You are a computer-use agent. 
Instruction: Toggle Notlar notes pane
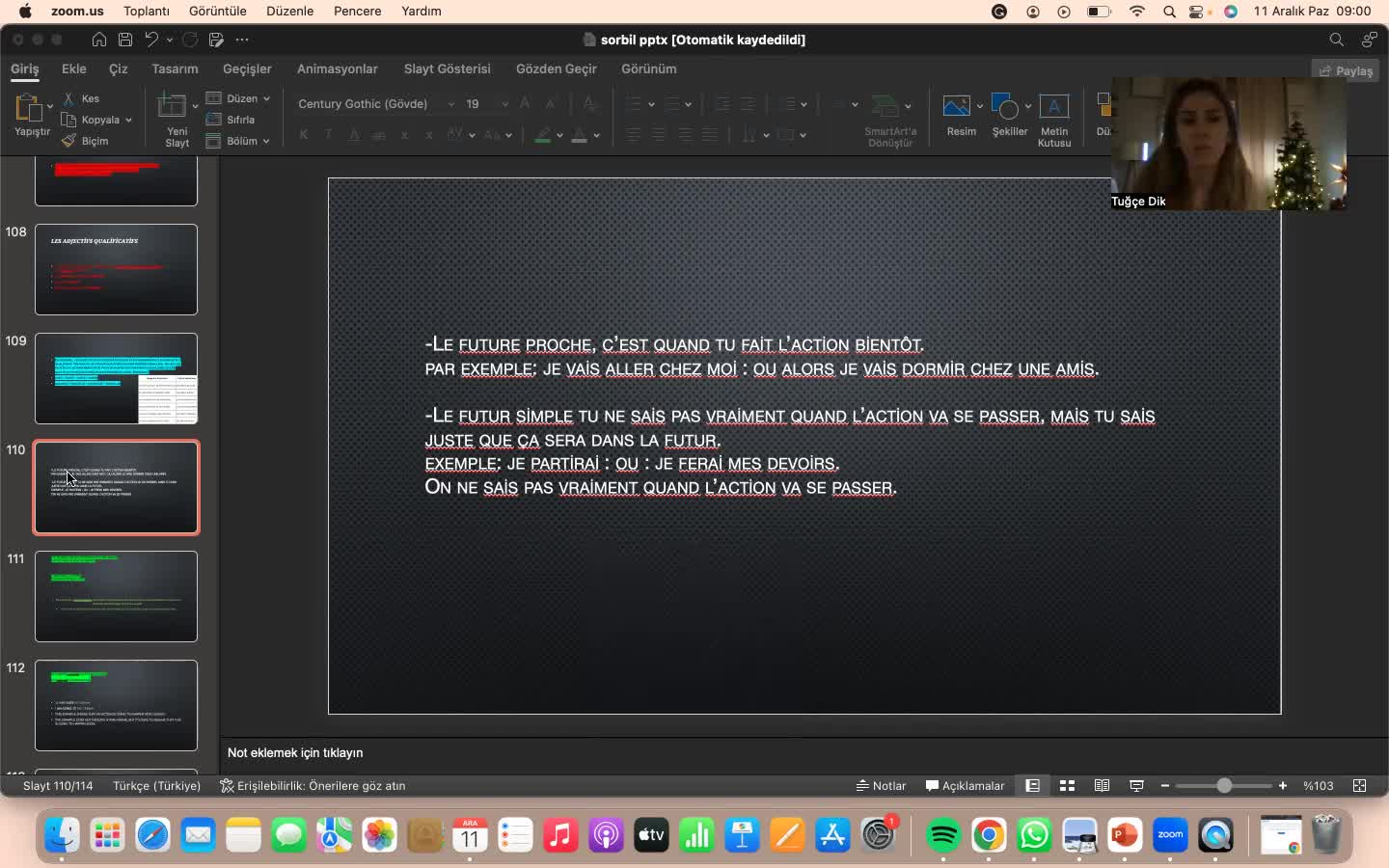click(x=882, y=786)
